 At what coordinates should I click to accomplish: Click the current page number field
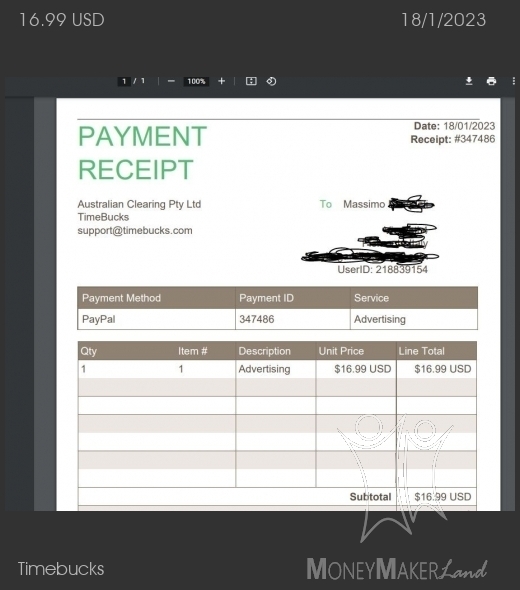pyautogui.click(x=124, y=81)
